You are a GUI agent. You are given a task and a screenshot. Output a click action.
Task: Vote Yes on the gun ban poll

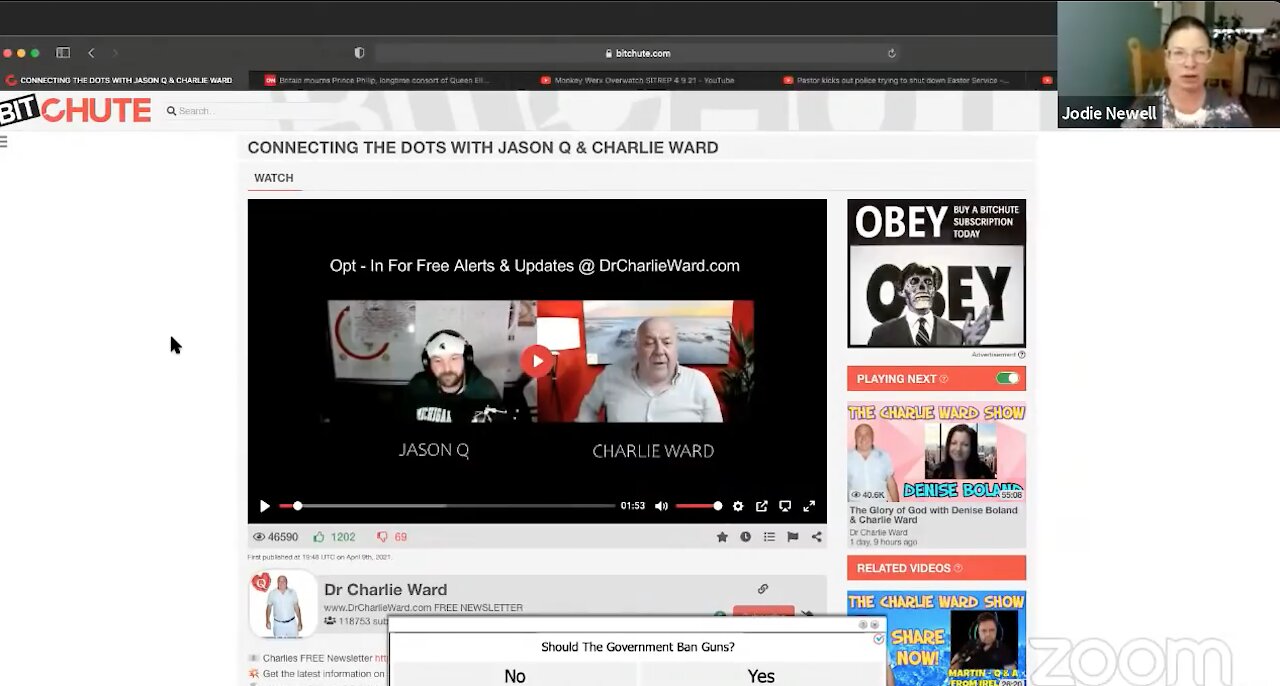(761, 676)
